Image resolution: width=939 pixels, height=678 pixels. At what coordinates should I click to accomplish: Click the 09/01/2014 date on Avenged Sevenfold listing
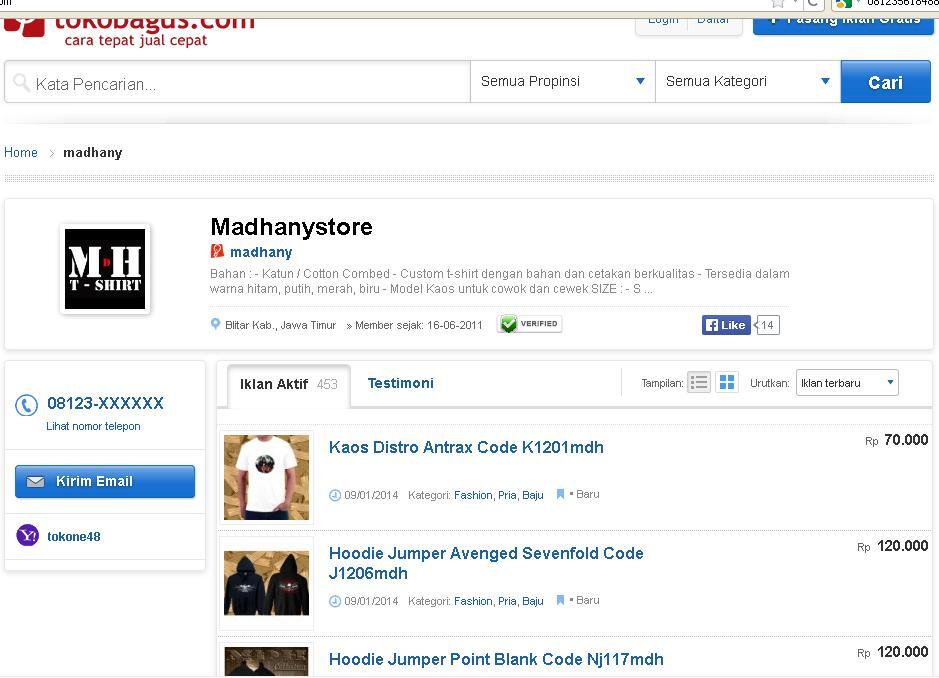371,601
